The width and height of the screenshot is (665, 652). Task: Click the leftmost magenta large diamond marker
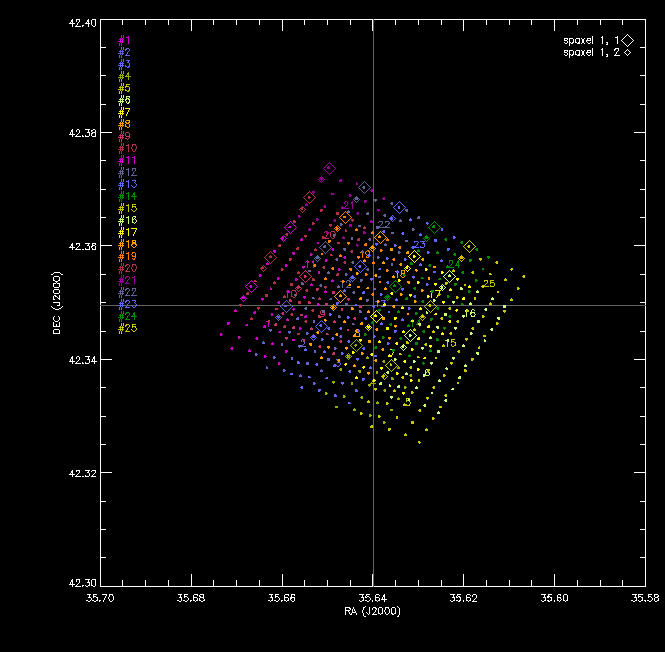[251, 286]
